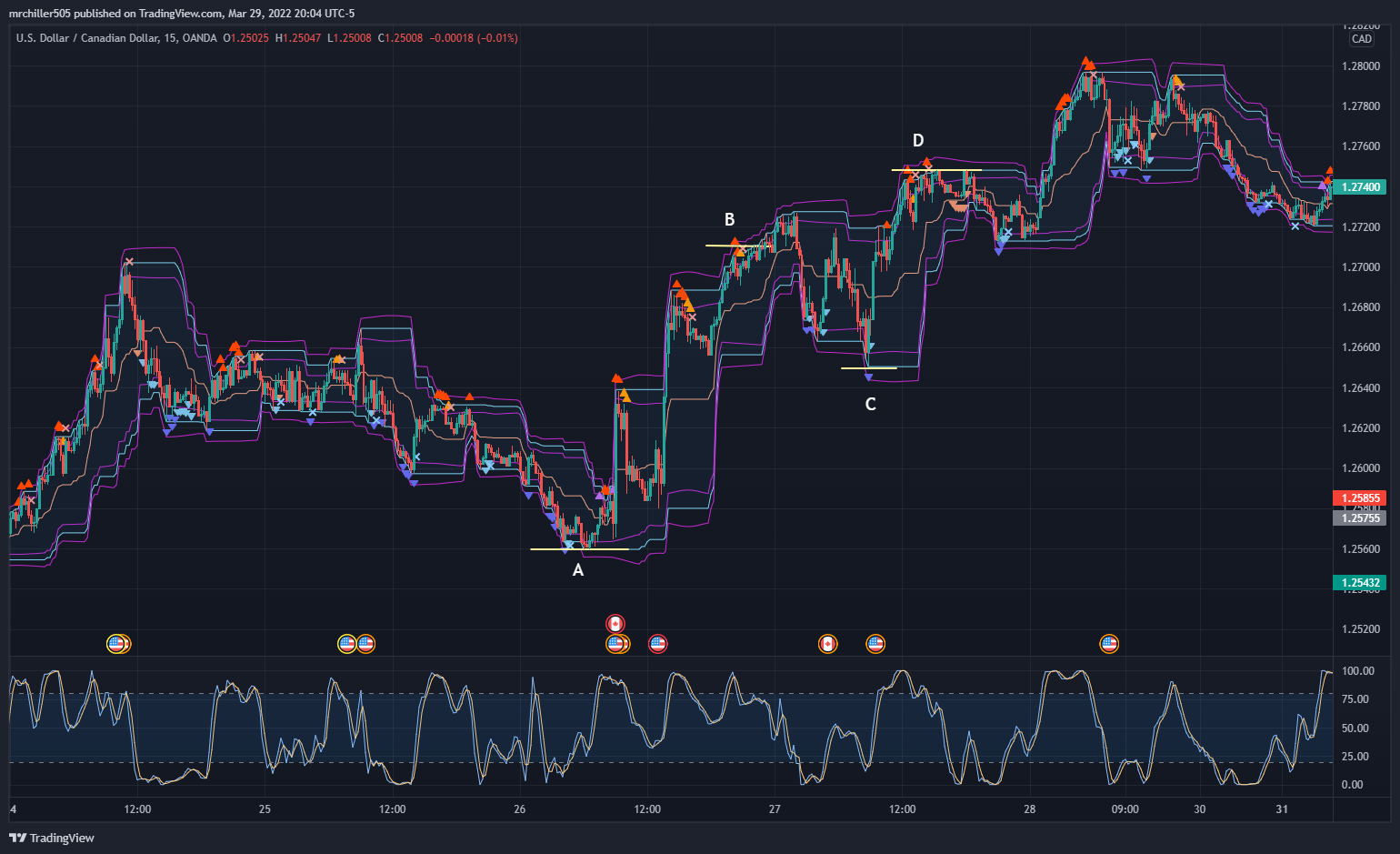Click the '1.26600' price axis value
This screenshot has height=854, width=1400.
point(1360,347)
